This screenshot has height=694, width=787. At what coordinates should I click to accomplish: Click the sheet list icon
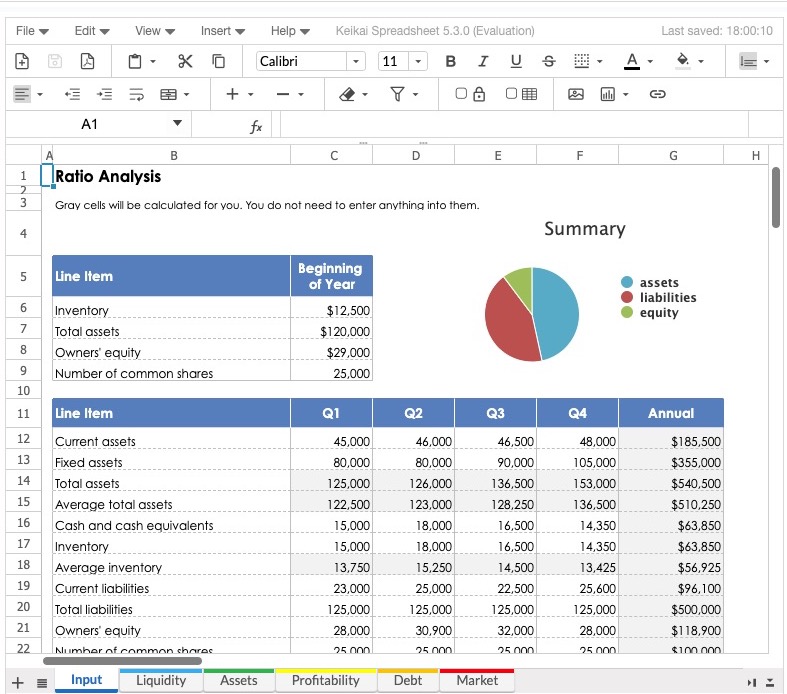[x=42, y=682]
